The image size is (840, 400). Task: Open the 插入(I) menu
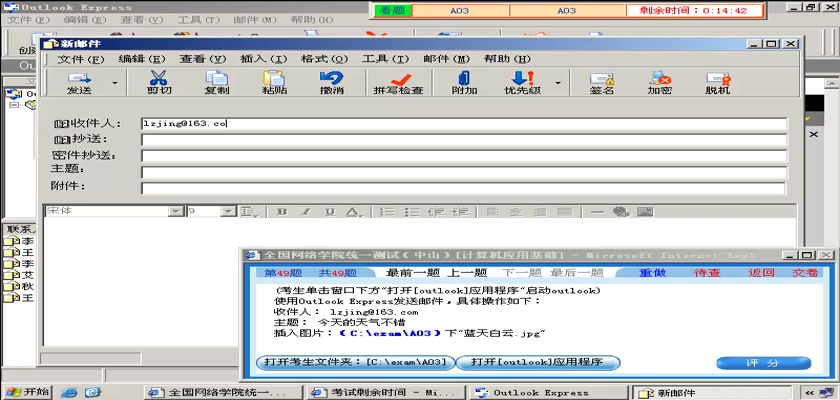pos(264,59)
